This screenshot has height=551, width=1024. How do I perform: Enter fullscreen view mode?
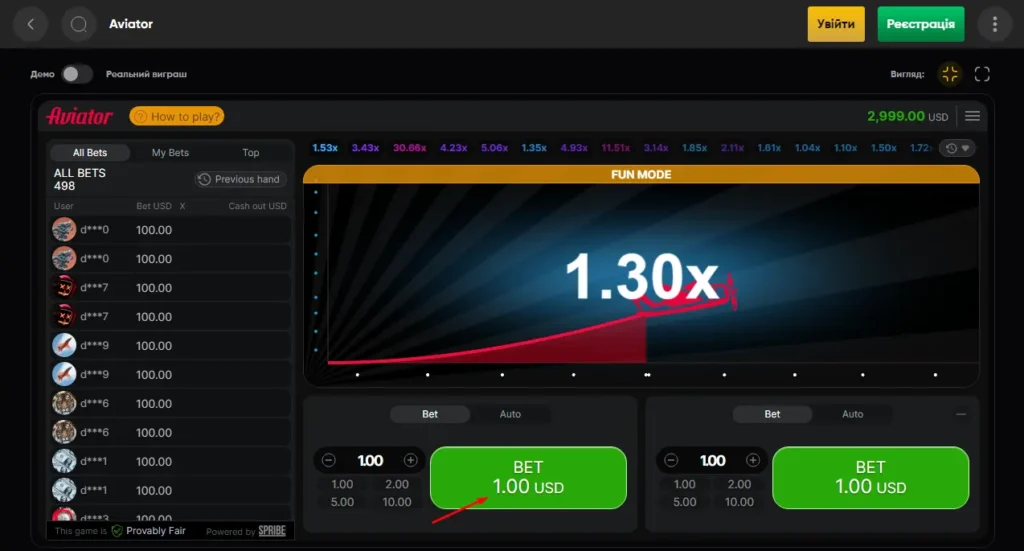pos(982,74)
